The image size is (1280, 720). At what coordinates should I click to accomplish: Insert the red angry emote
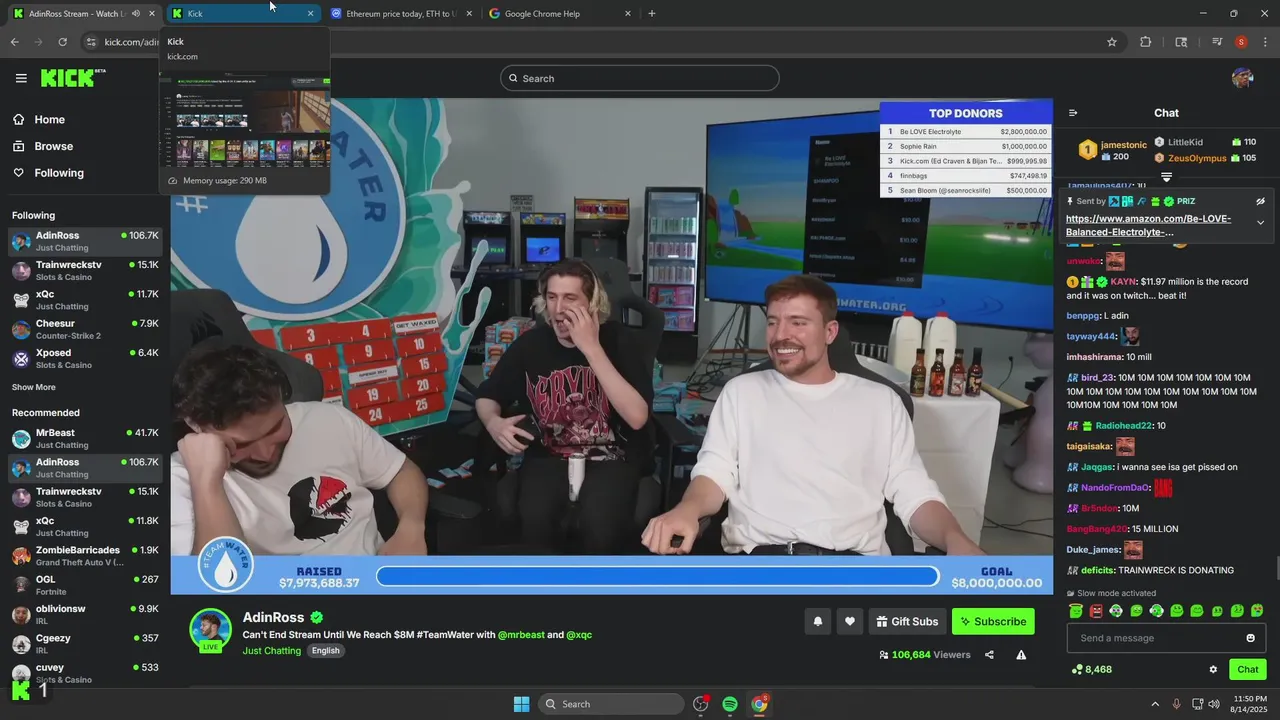point(1096,611)
